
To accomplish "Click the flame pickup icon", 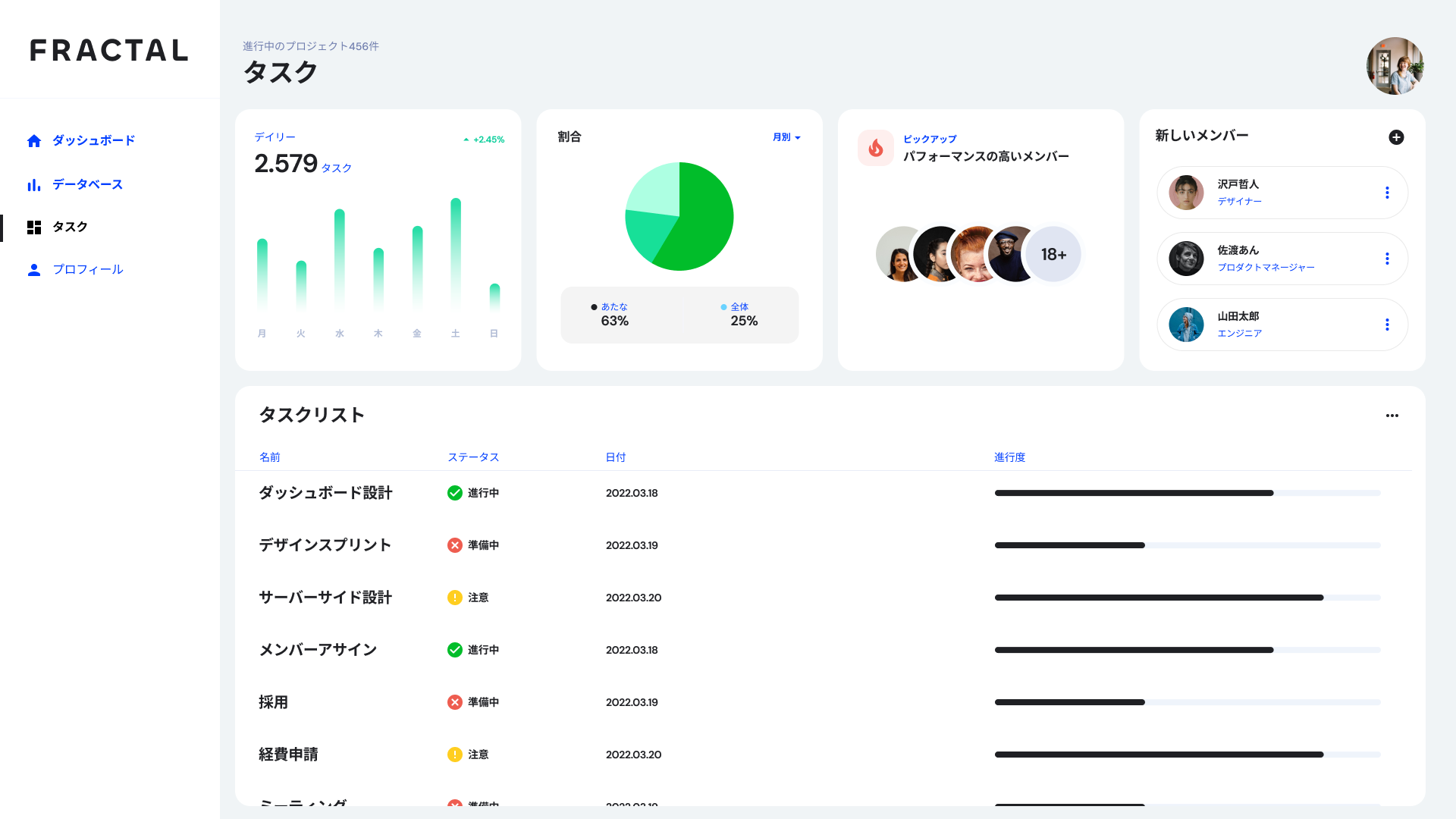I will [x=876, y=148].
